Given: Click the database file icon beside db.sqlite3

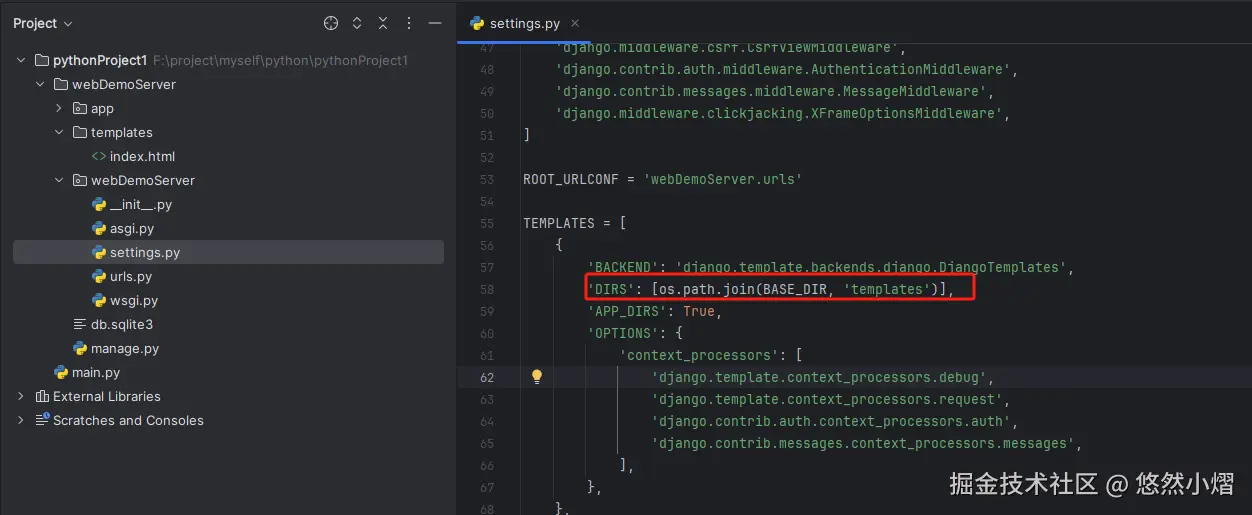Looking at the screenshot, I should click(x=80, y=324).
